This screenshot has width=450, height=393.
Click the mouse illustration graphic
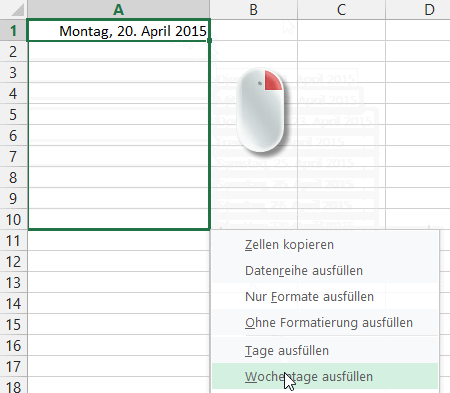pos(261,110)
